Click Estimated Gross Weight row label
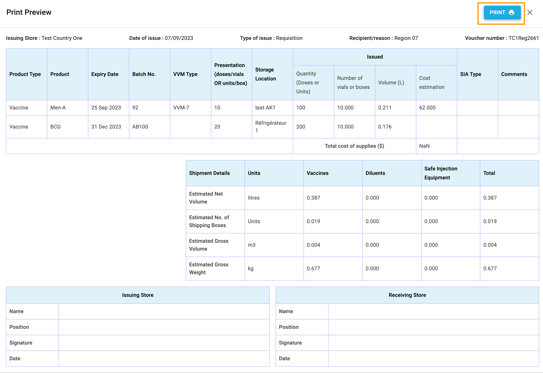Viewport: 543px width, 373px height. coord(208,268)
